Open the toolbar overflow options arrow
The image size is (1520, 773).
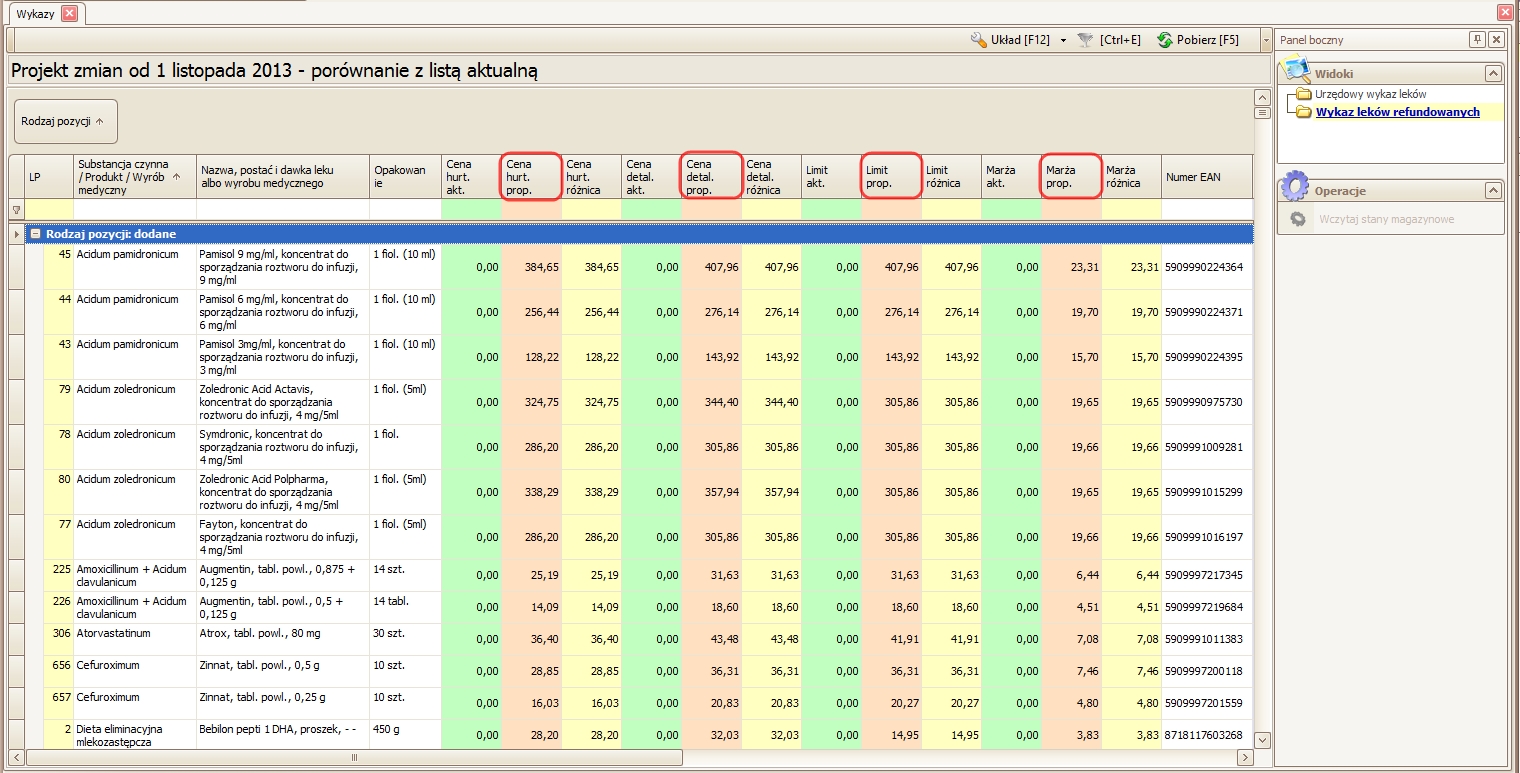(1266, 40)
